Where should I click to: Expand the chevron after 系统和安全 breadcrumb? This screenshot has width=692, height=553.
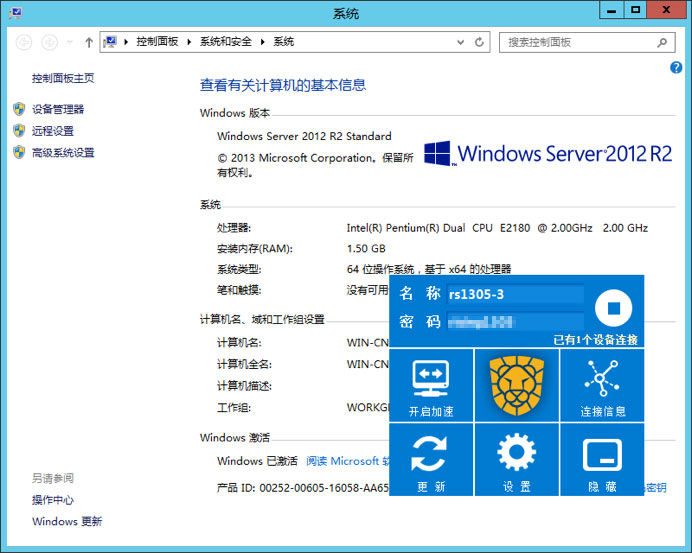[x=264, y=42]
